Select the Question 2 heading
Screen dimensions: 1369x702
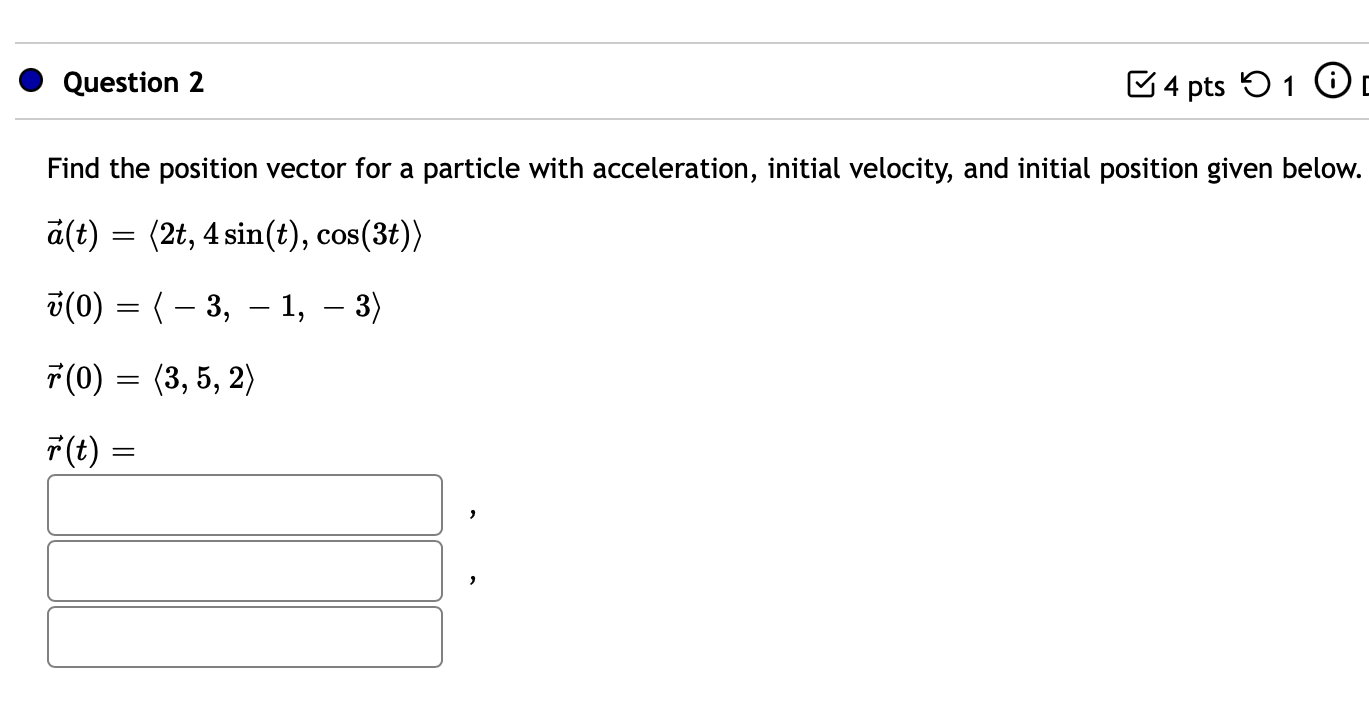pyautogui.click(x=132, y=83)
